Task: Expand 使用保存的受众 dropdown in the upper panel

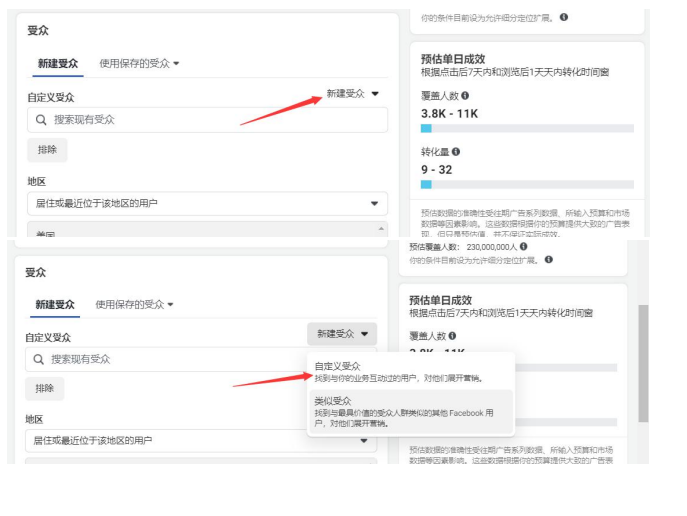Action: pyautogui.click(x=139, y=63)
